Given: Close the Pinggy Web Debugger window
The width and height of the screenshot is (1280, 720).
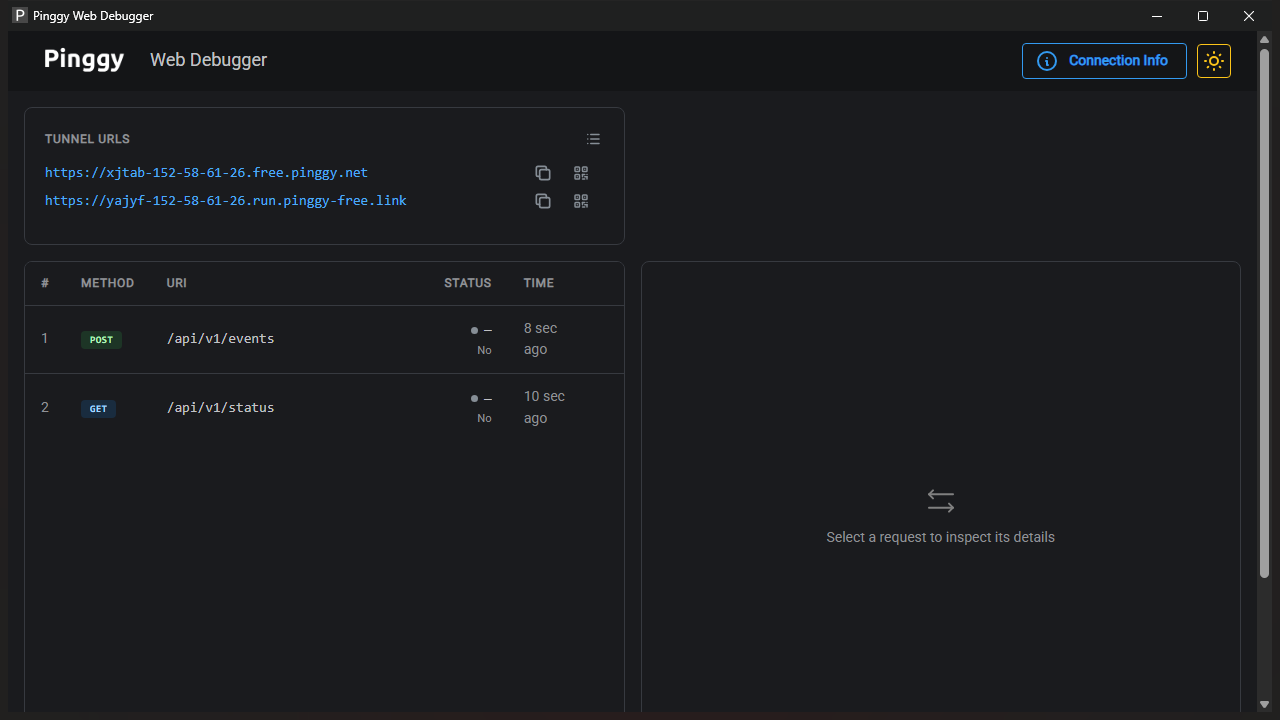Looking at the screenshot, I should coord(1249,16).
